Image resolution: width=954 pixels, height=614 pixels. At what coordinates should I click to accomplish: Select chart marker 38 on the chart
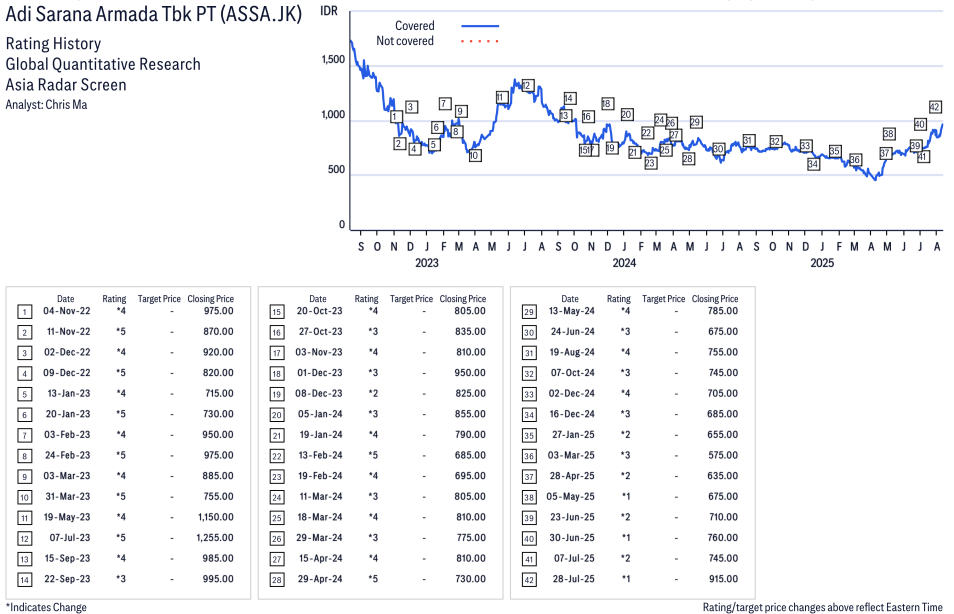pyautogui.click(x=888, y=134)
